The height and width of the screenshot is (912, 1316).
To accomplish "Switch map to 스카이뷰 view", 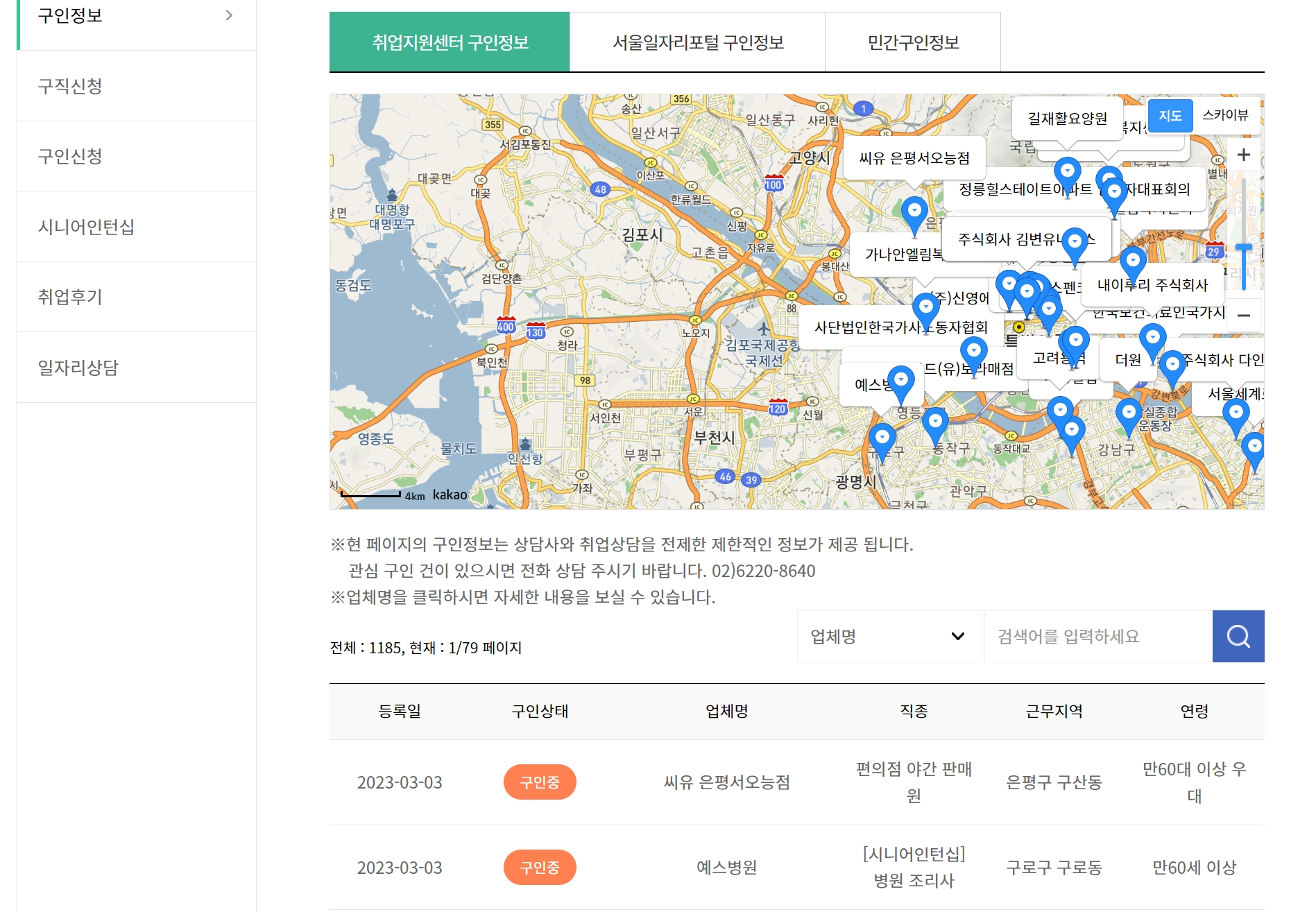I will coord(1224,116).
